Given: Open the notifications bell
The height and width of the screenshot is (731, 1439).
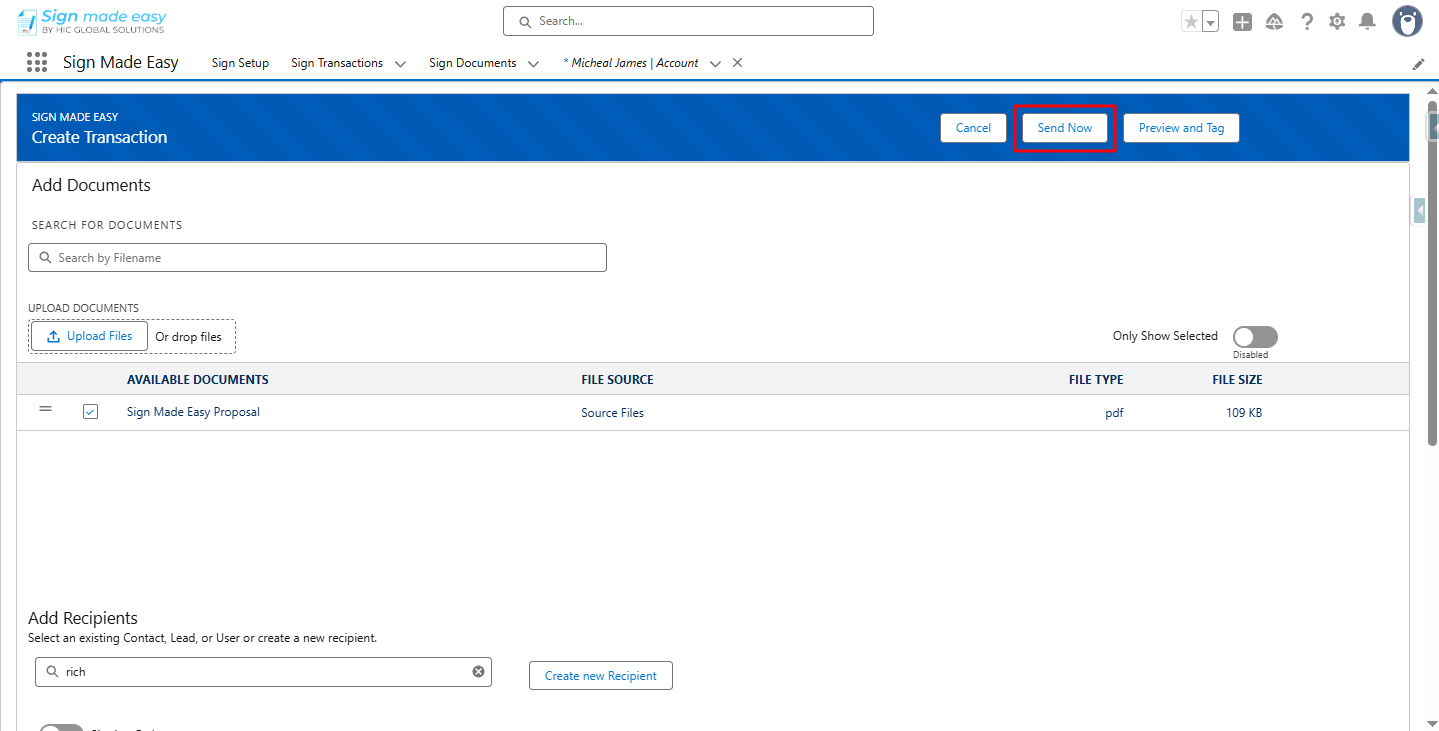Looking at the screenshot, I should (1368, 21).
